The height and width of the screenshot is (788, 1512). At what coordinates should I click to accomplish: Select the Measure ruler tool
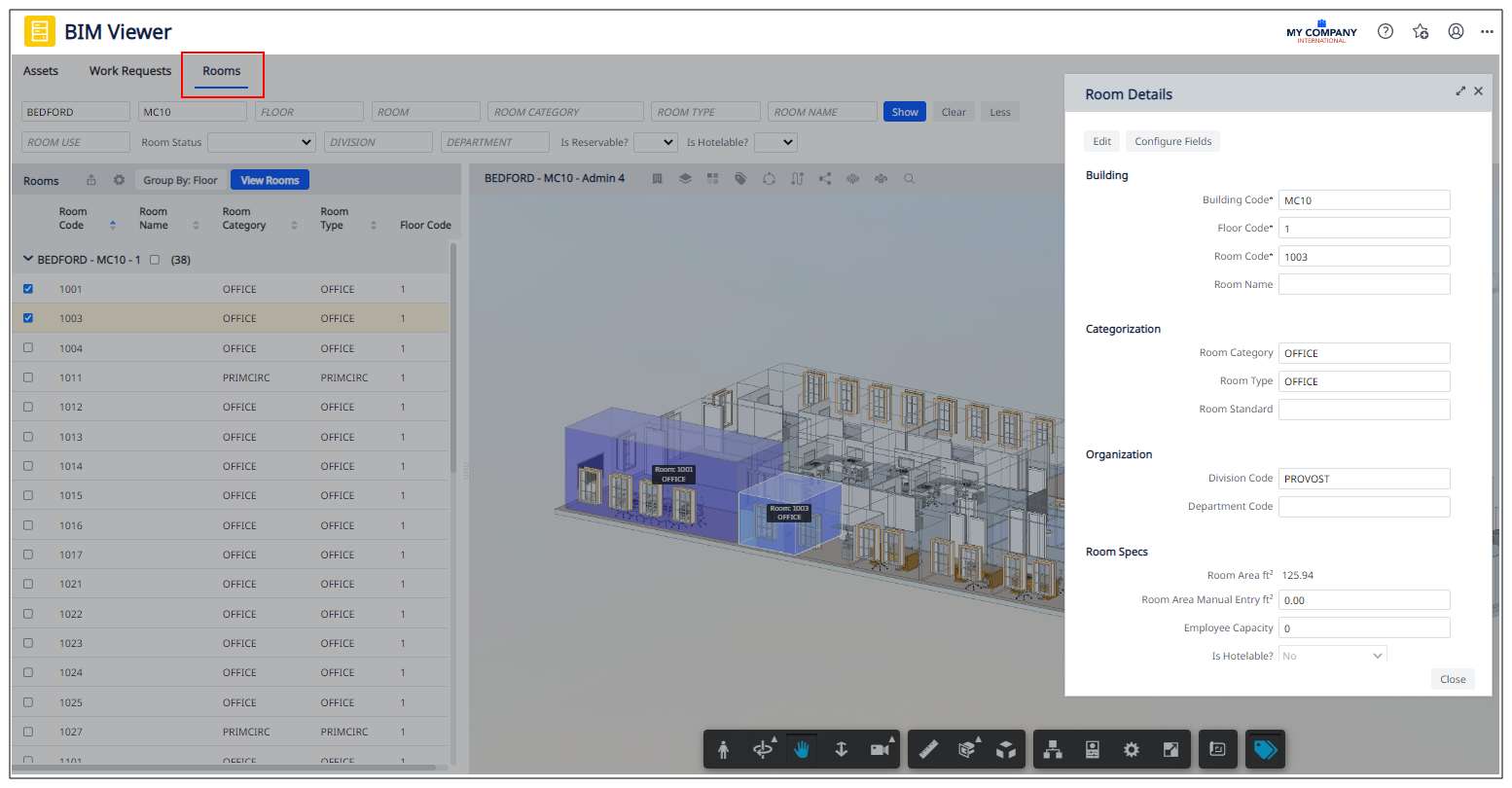[x=928, y=749]
